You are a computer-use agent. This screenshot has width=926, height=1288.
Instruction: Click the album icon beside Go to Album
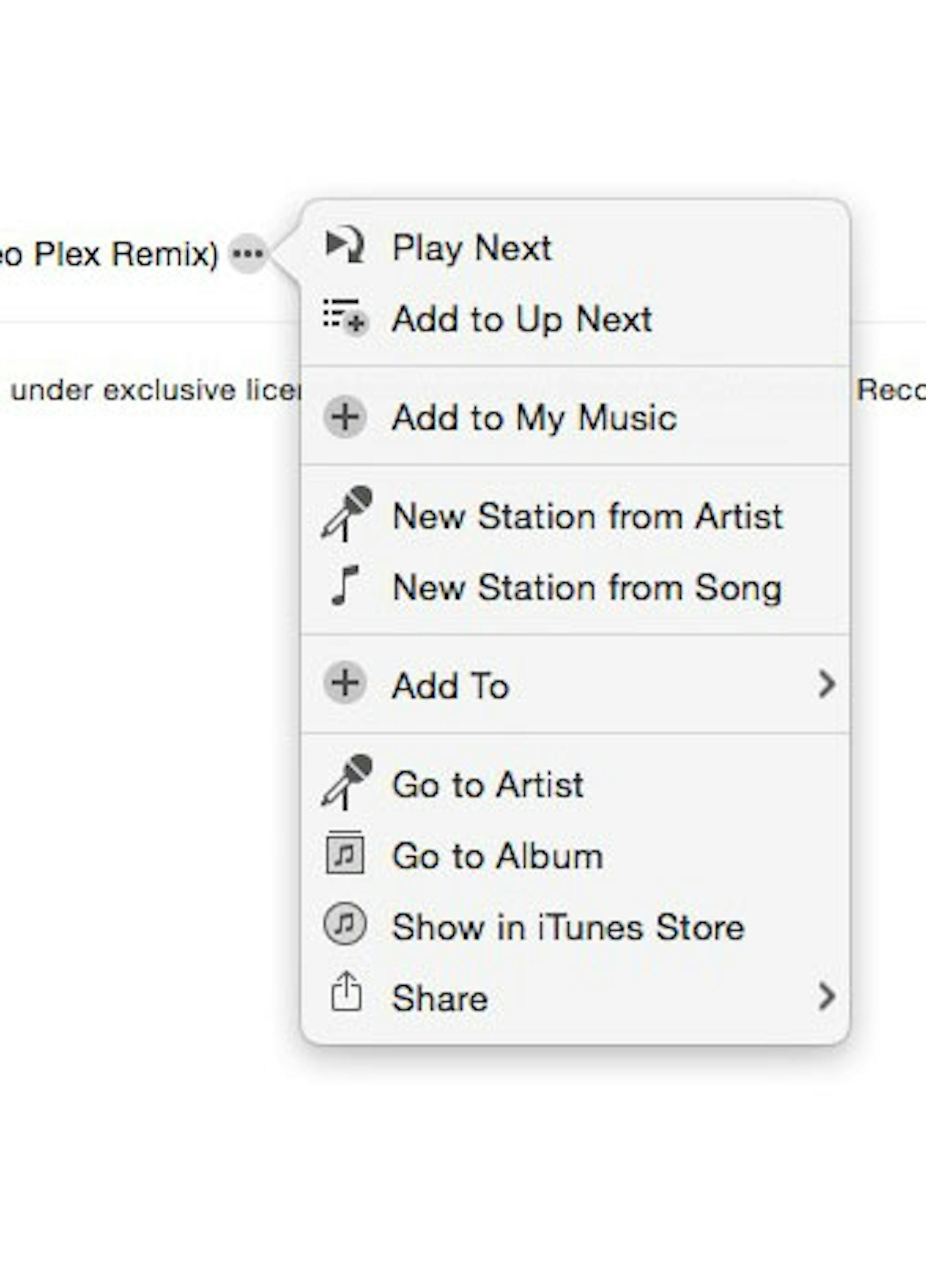[345, 854]
